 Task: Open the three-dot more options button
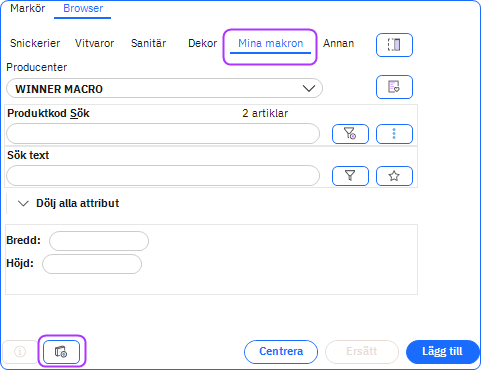[394, 134]
